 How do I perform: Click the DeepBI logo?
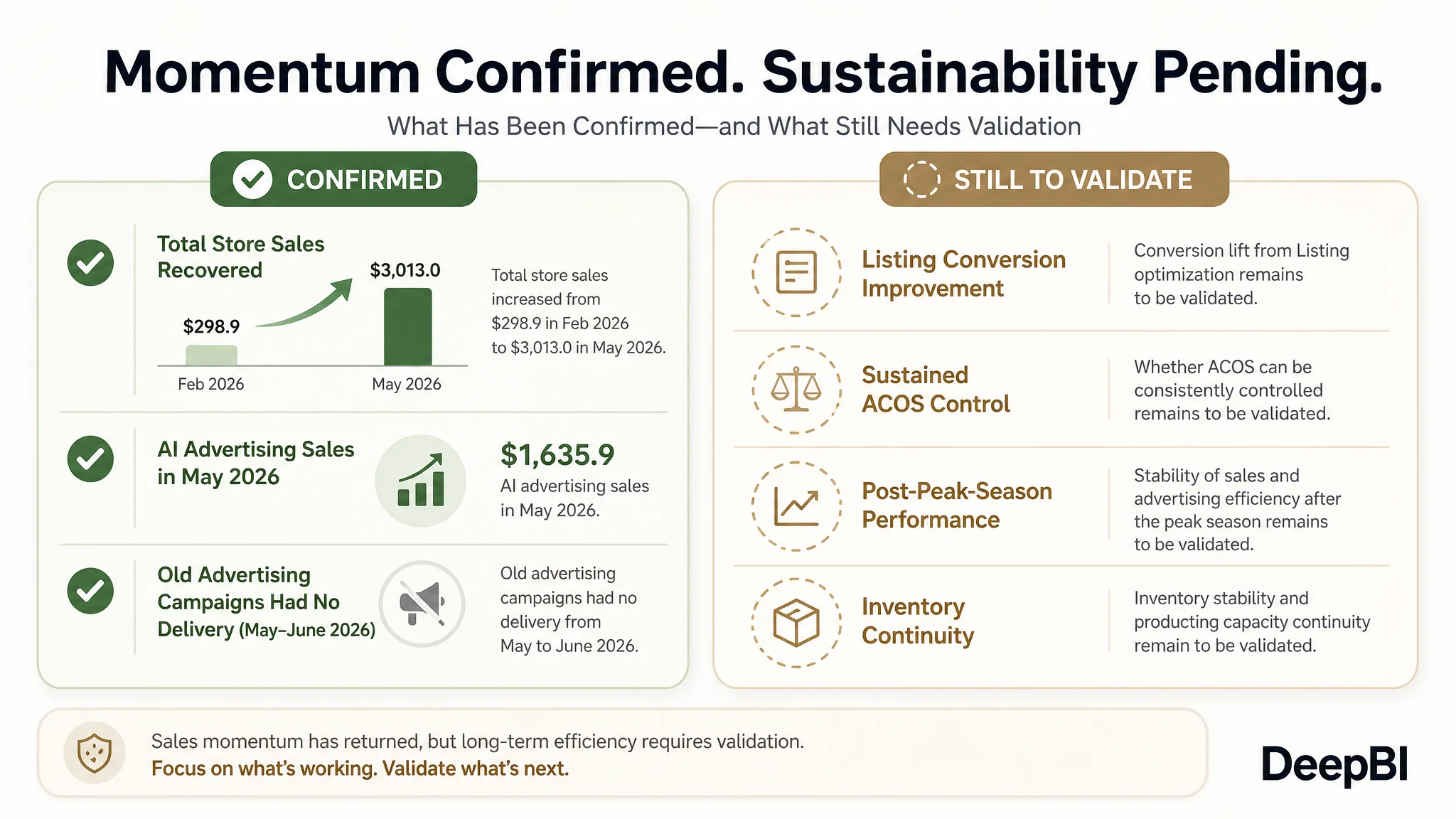[x=1334, y=765]
